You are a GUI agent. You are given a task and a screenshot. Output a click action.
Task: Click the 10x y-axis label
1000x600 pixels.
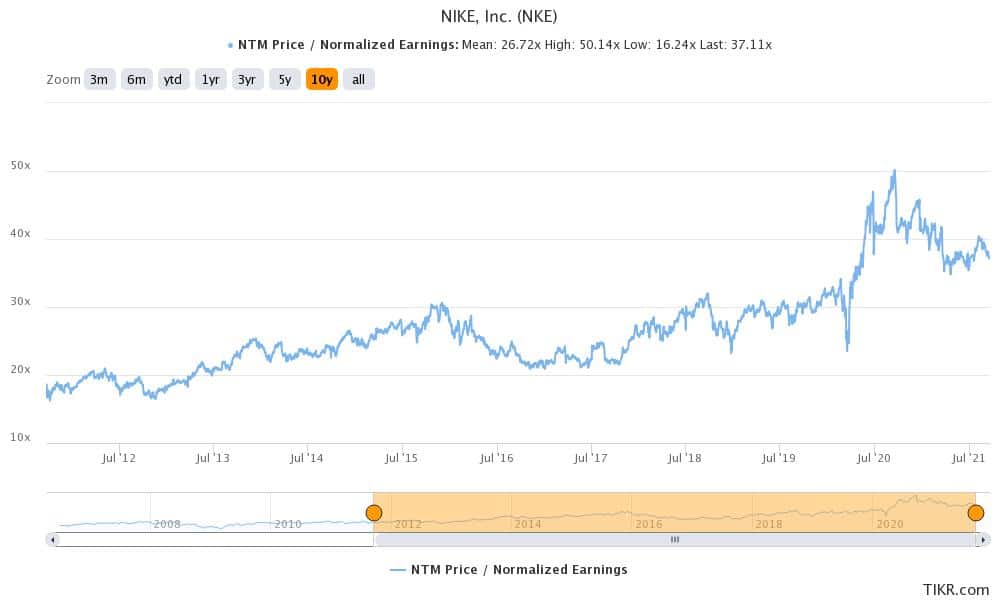[20, 437]
